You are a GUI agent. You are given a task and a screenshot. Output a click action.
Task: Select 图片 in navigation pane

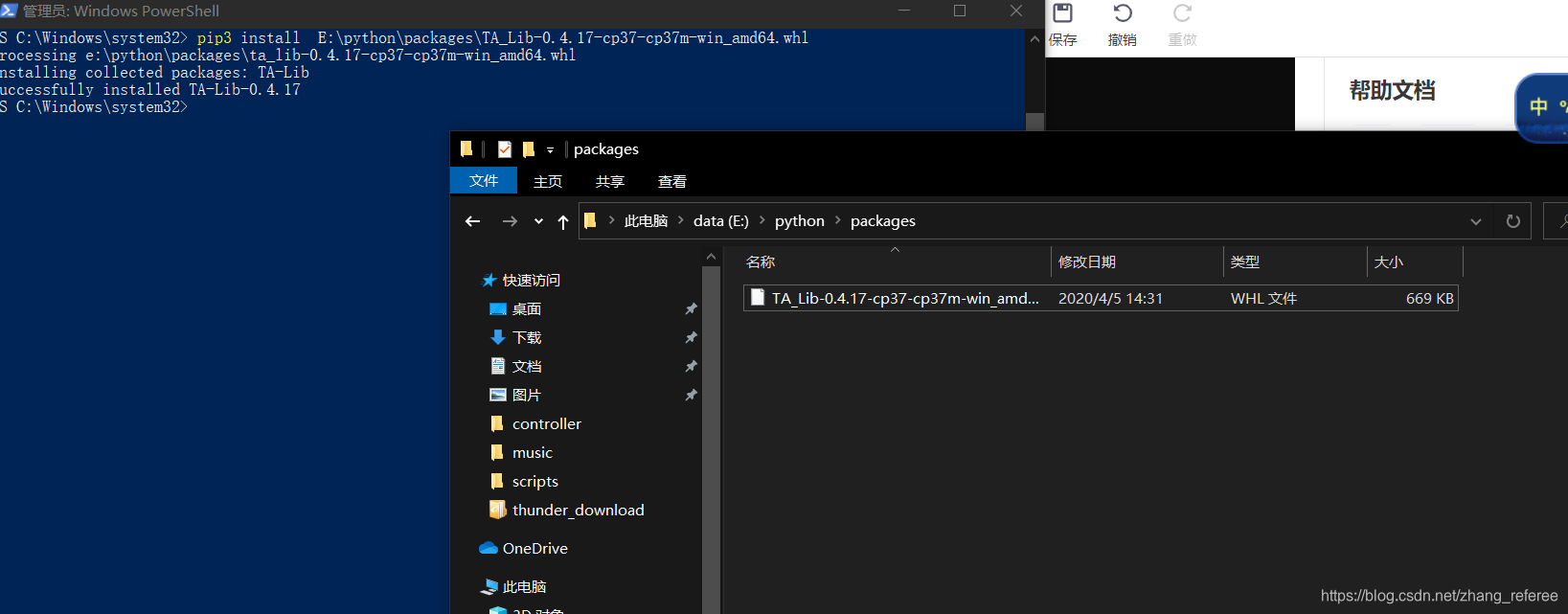(x=527, y=396)
